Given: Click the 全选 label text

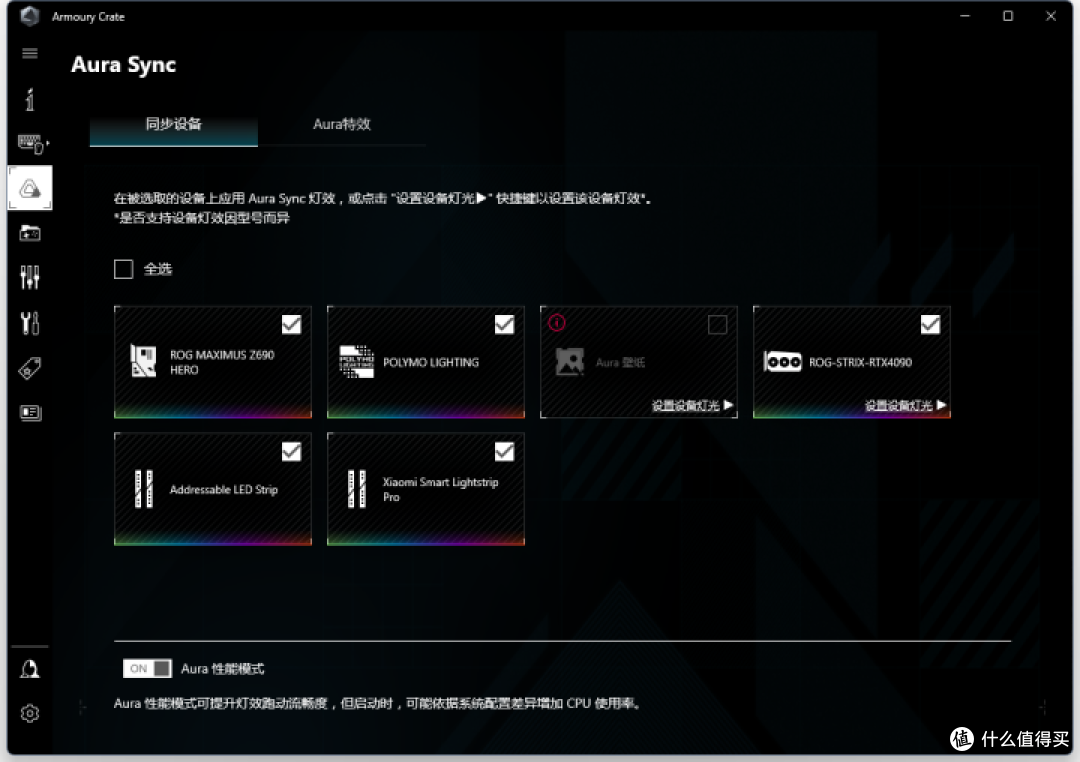Looking at the screenshot, I should tap(158, 269).
